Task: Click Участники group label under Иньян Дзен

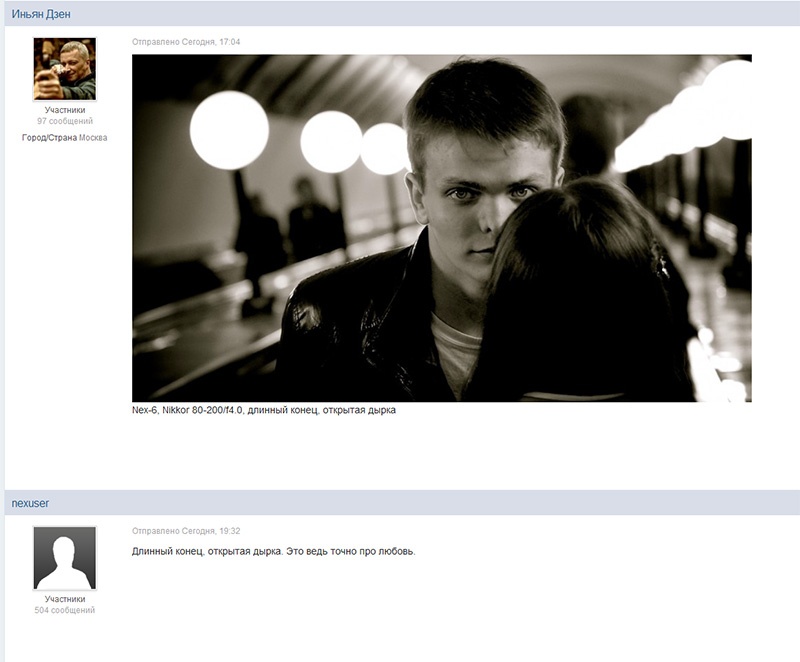Action: pyautogui.click(x=65, y=110)
